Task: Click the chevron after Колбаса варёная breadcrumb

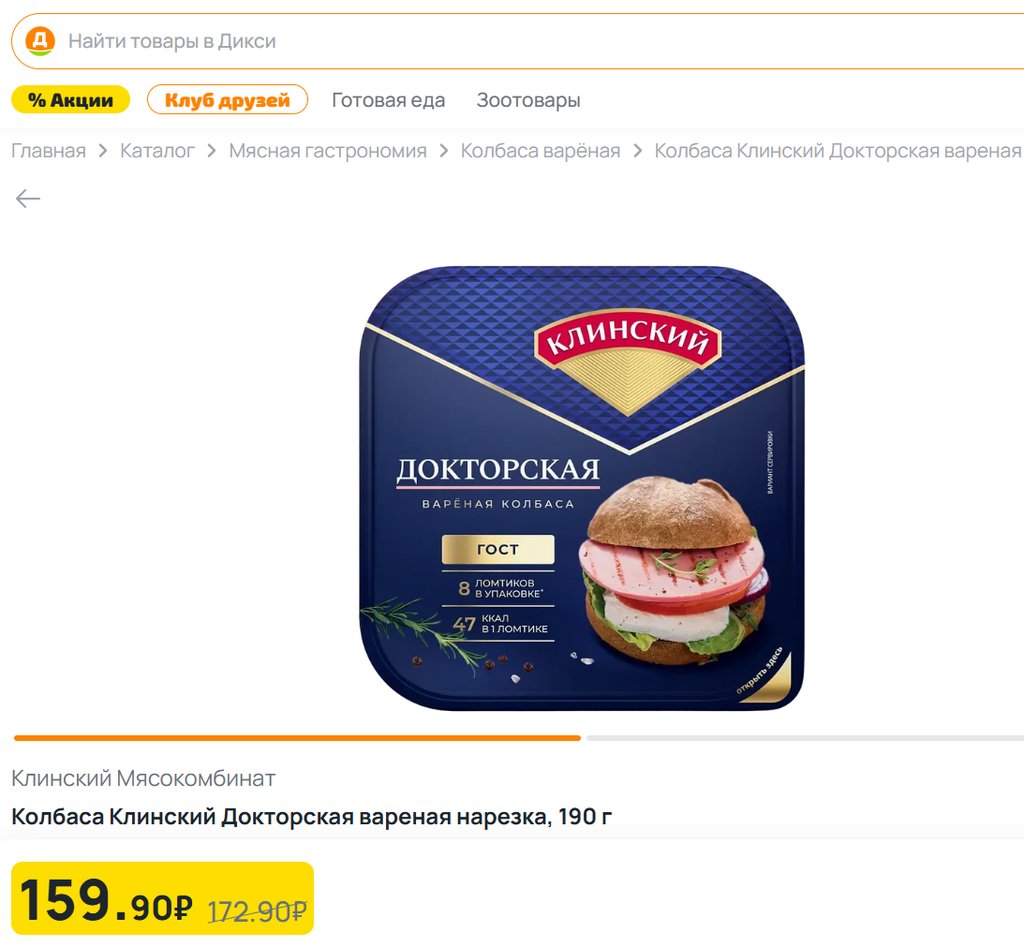Action: [x=637, y=151]
